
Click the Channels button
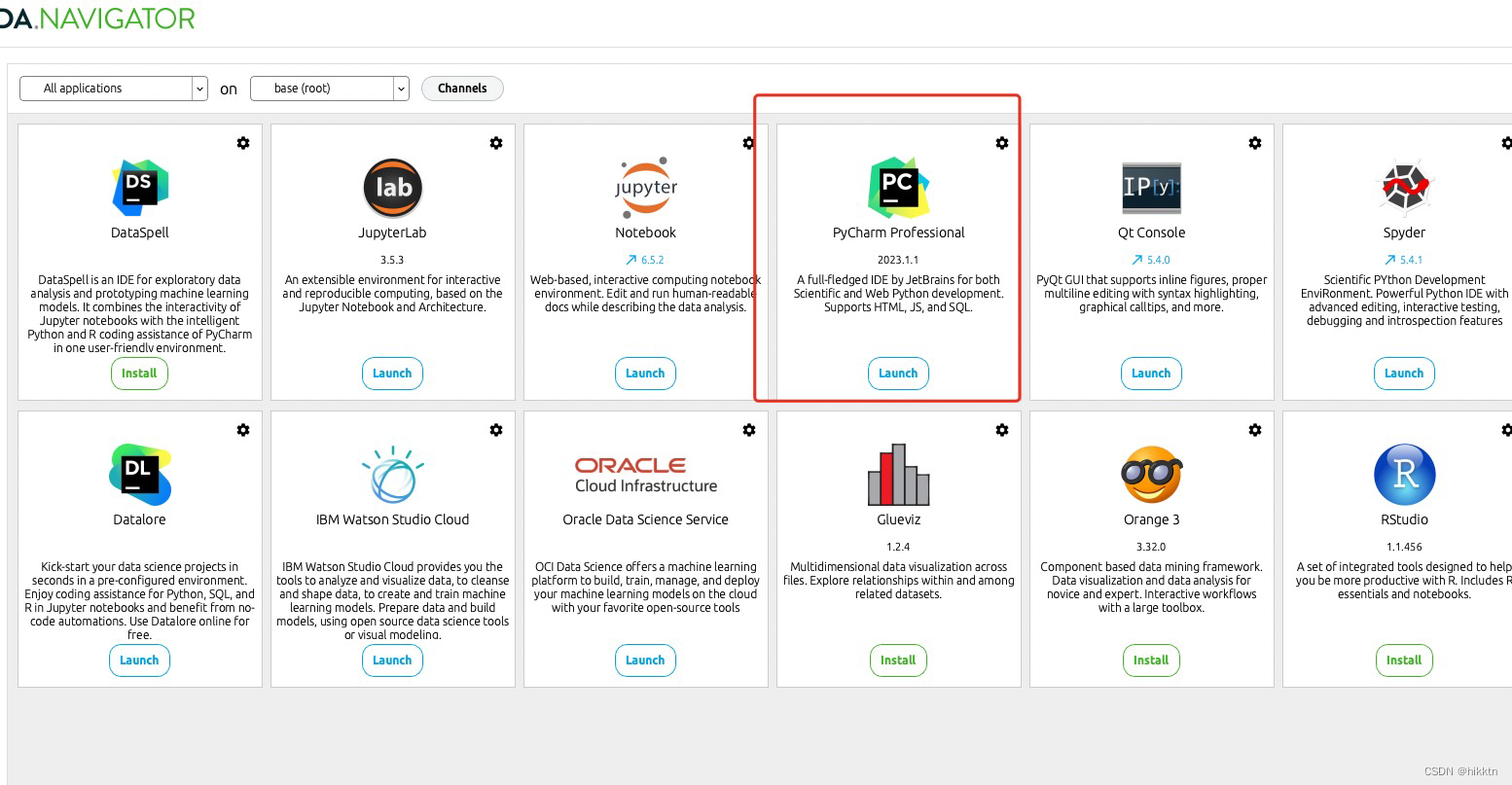click(x=462, y=89)
